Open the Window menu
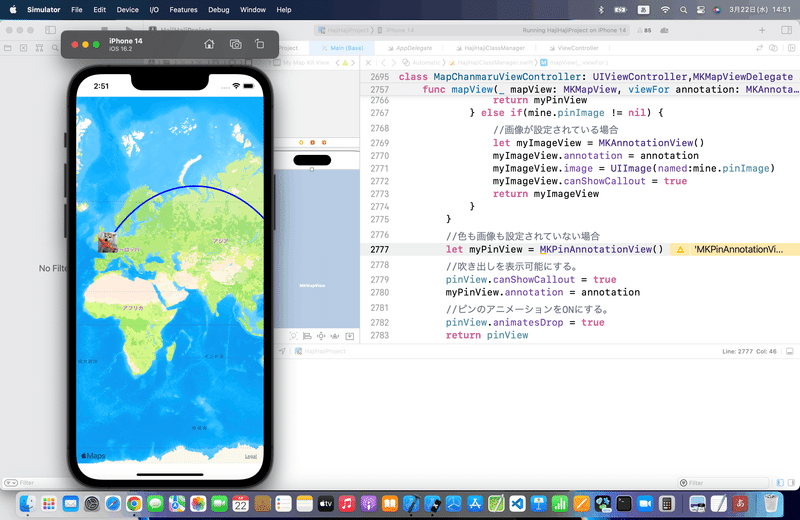Image resolution: width=800 pixels, height=520 pixels. point(253,10)
